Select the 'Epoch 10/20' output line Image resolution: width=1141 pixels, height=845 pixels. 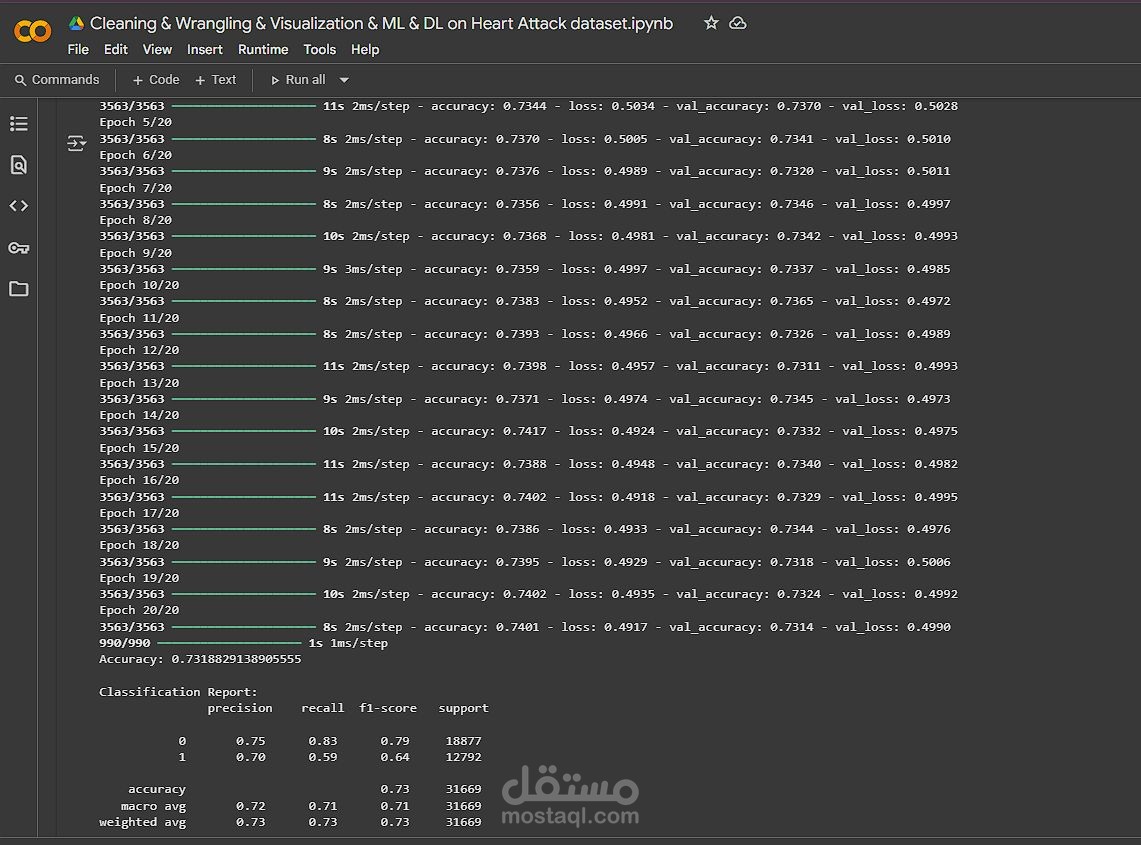coord(139,285)
